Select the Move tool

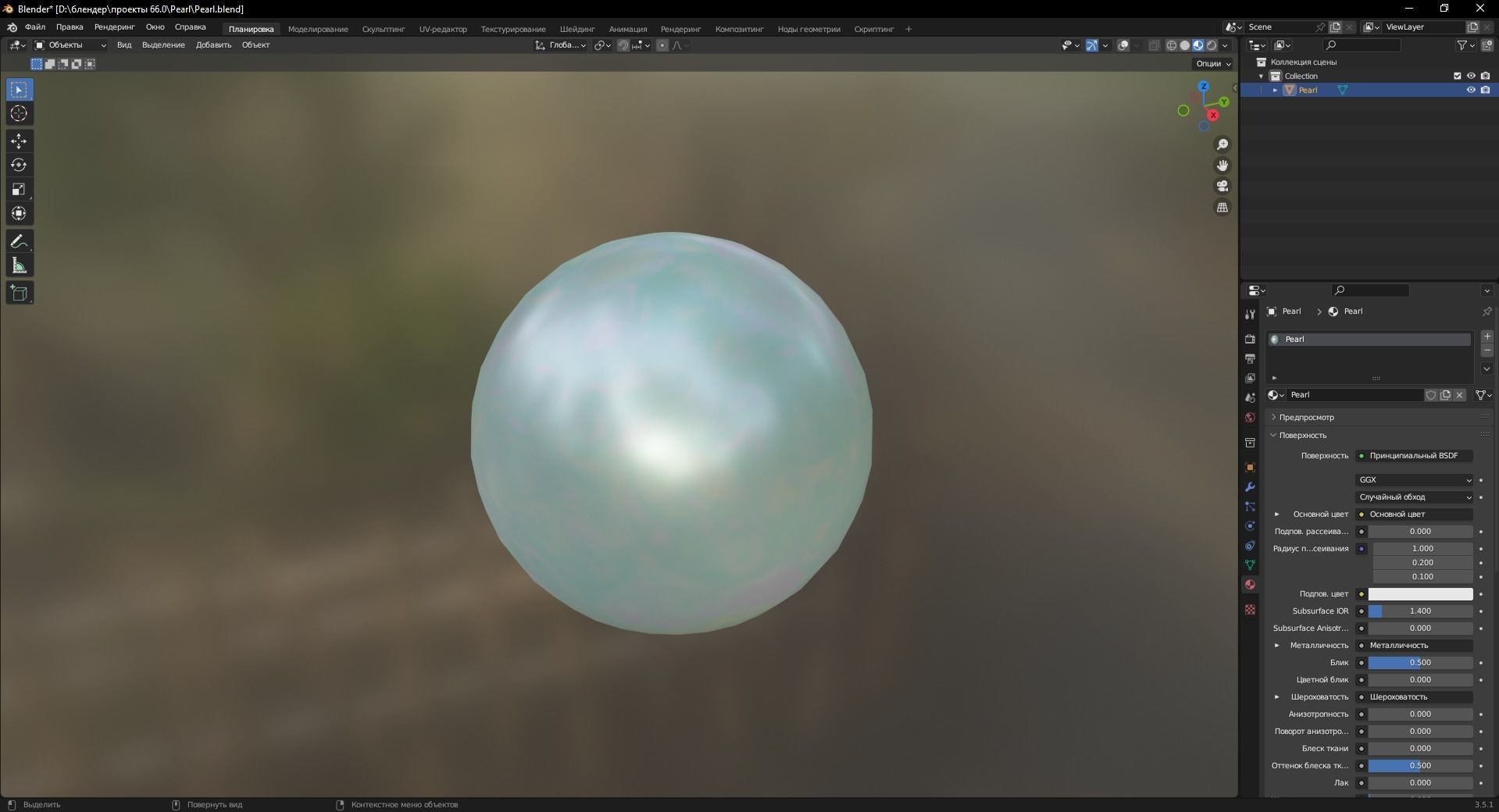pos(20,141)
